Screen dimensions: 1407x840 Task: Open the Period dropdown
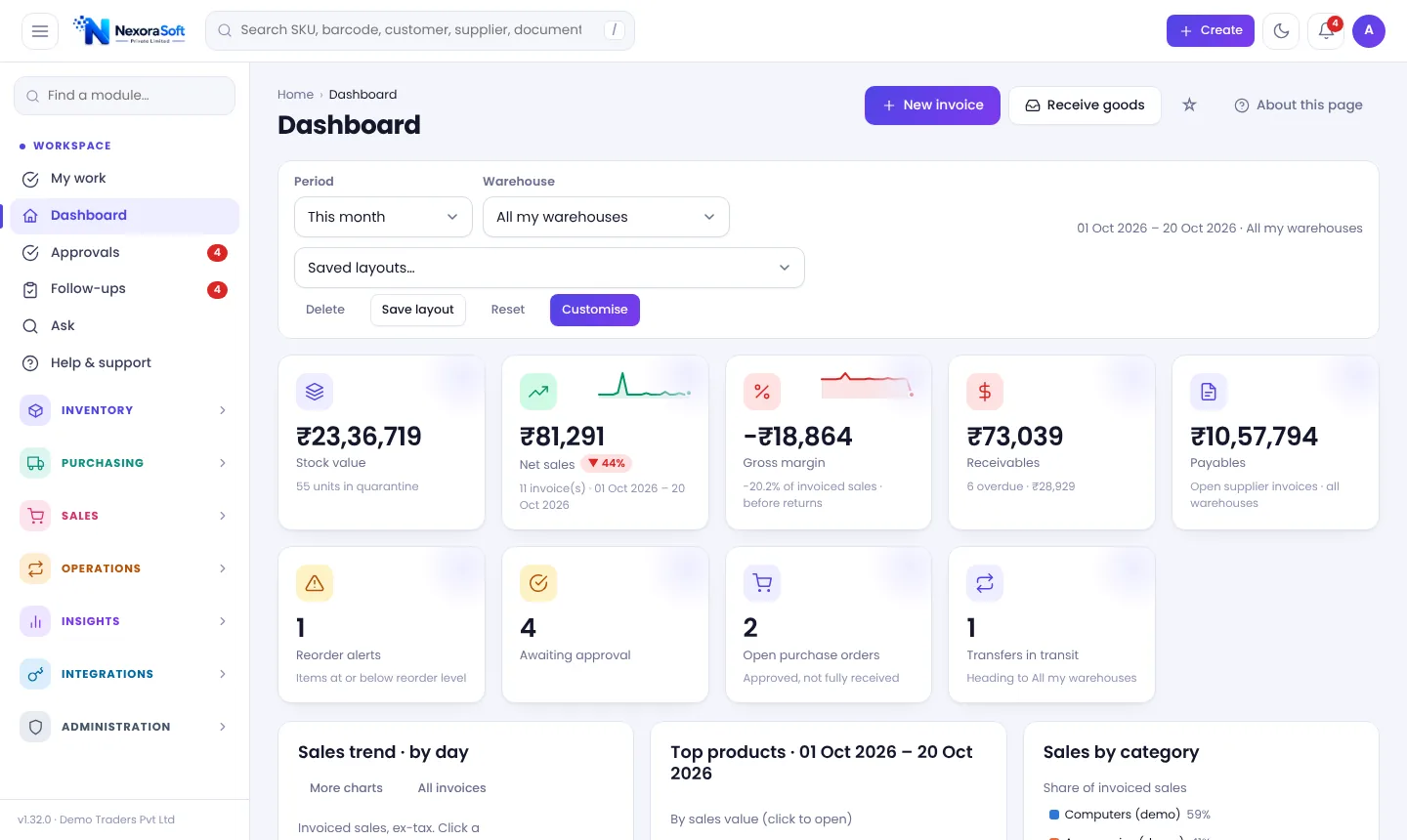click(383, 217)
